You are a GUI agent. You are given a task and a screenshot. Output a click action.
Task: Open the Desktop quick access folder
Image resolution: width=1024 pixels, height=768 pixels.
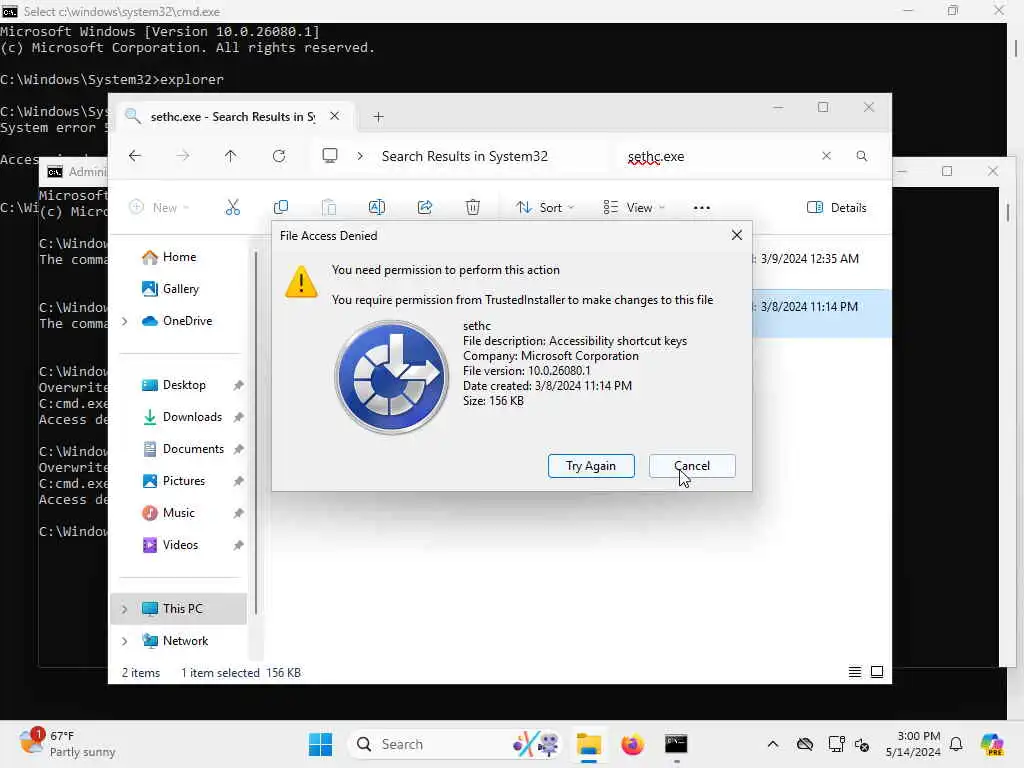pos(184,385)
